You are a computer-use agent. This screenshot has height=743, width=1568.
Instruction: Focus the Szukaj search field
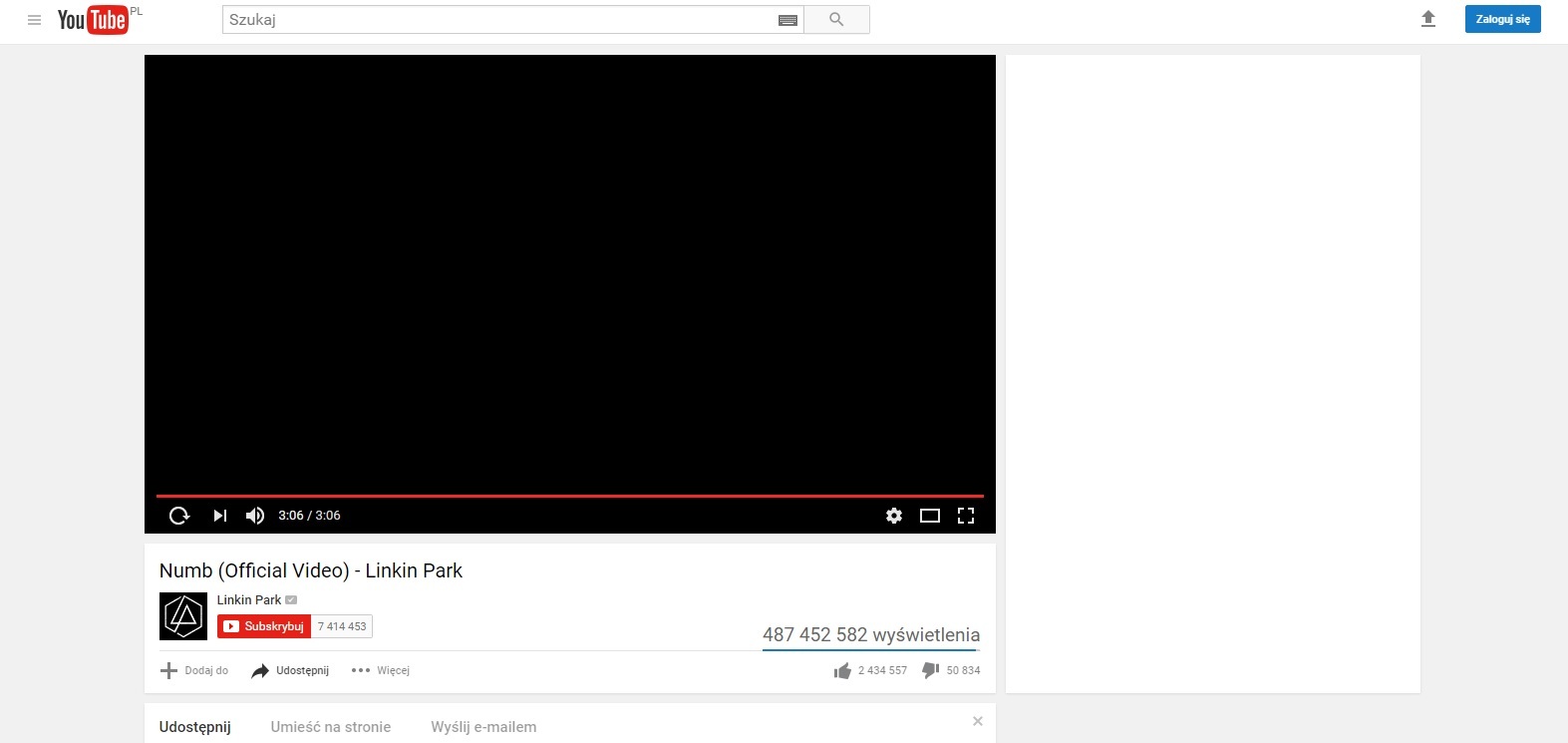pos(498,20)
